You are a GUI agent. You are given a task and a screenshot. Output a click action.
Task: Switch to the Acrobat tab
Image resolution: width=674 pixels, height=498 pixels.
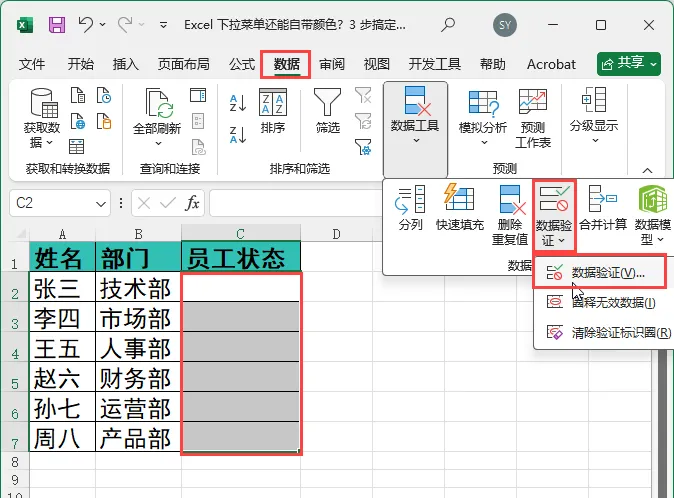pos(551,64)
